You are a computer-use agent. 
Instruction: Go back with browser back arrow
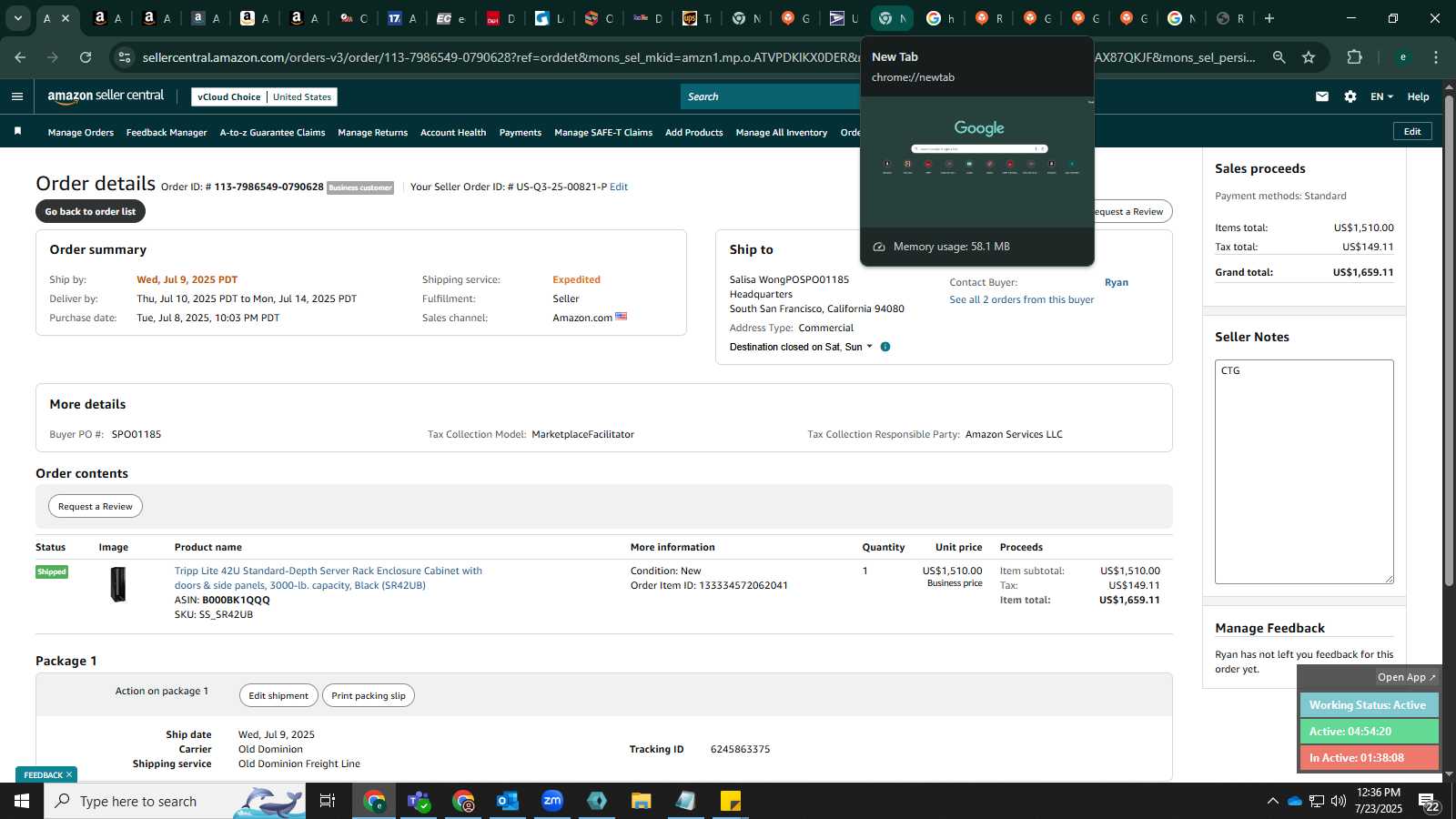point(20,57)
